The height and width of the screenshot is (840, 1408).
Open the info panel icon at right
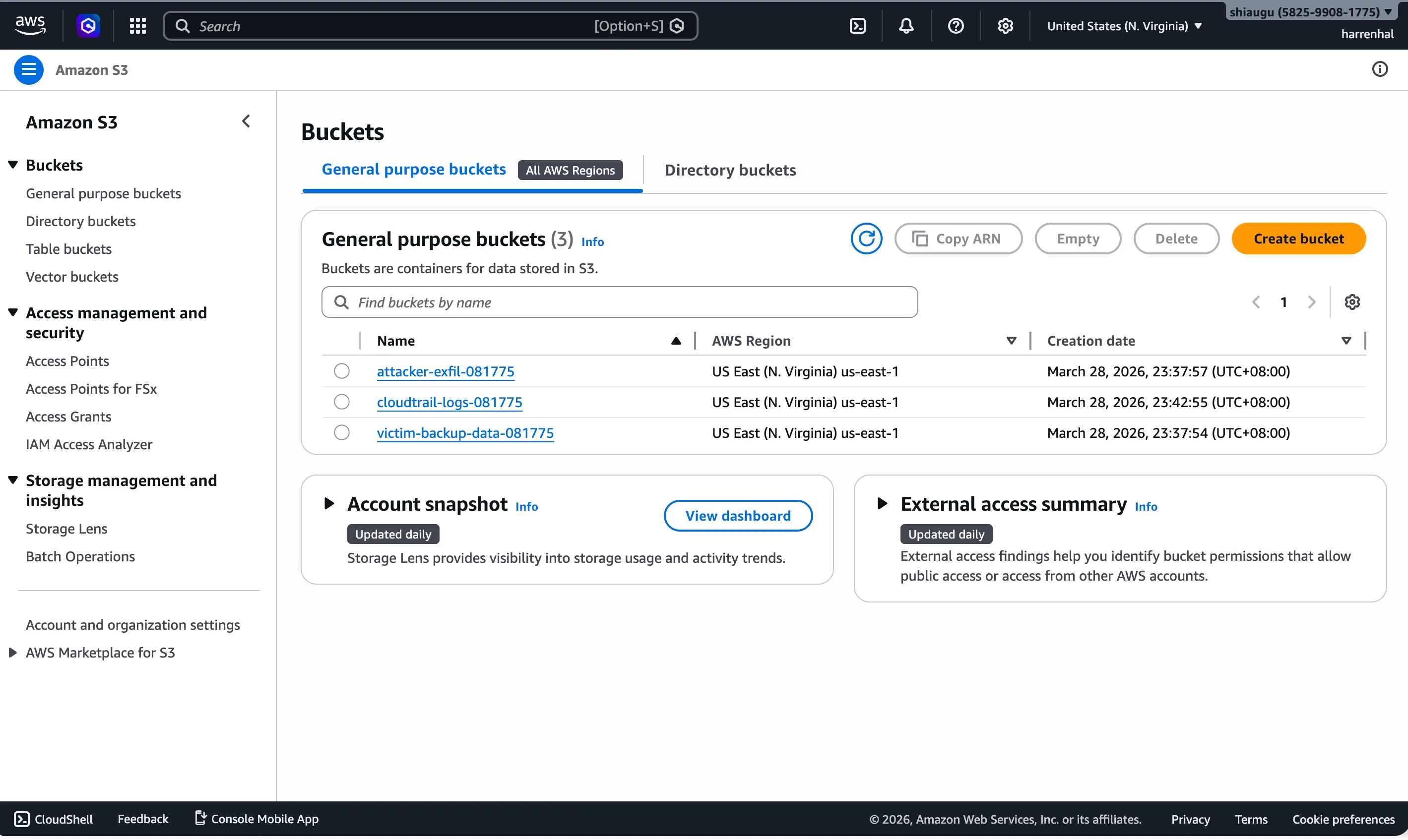[1380, 69]
